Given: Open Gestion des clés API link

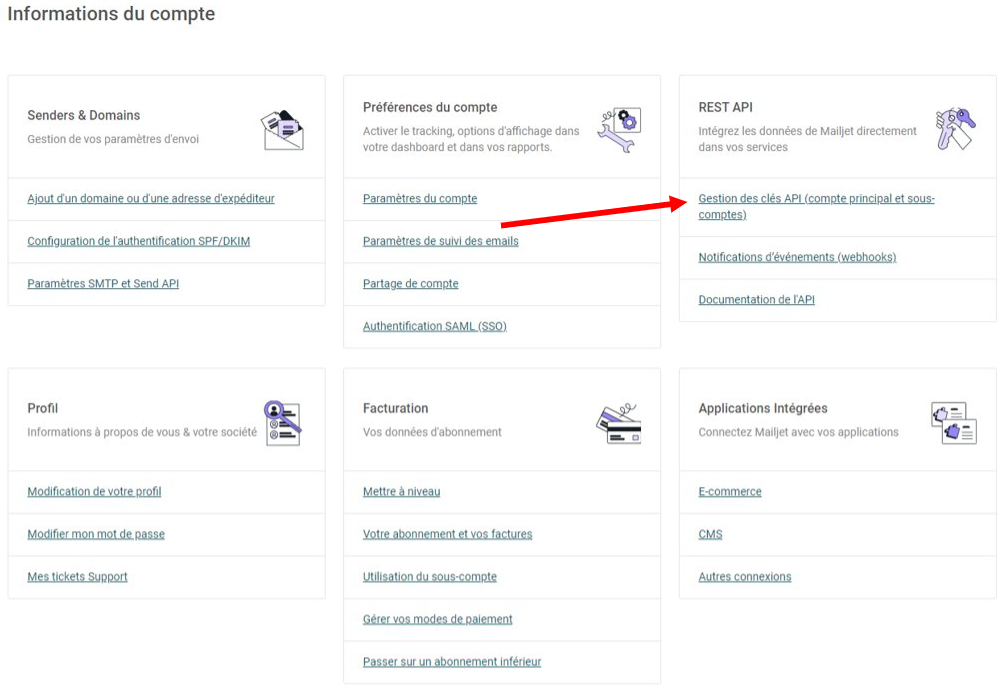Looking at the screenshot, I should 816,206.
